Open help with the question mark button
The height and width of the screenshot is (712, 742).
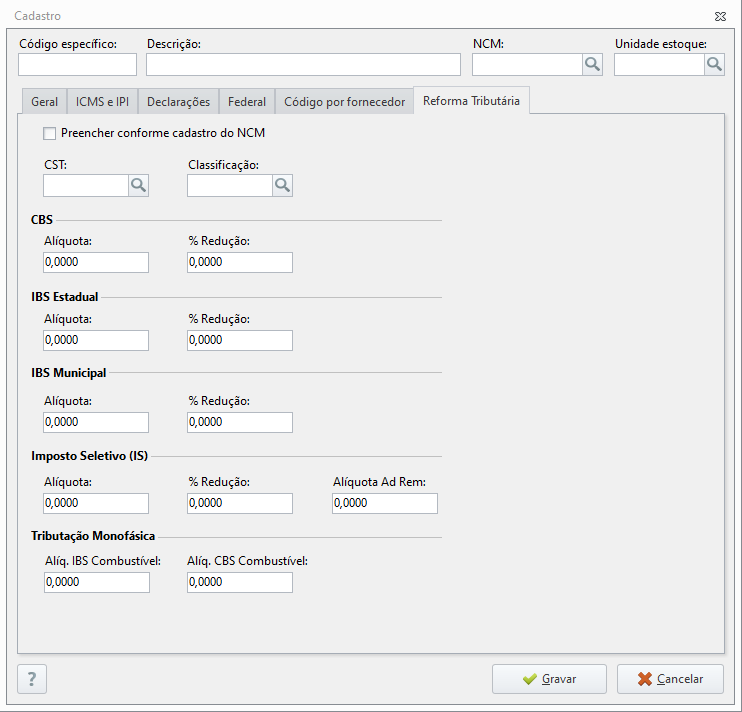pos(32,679)
